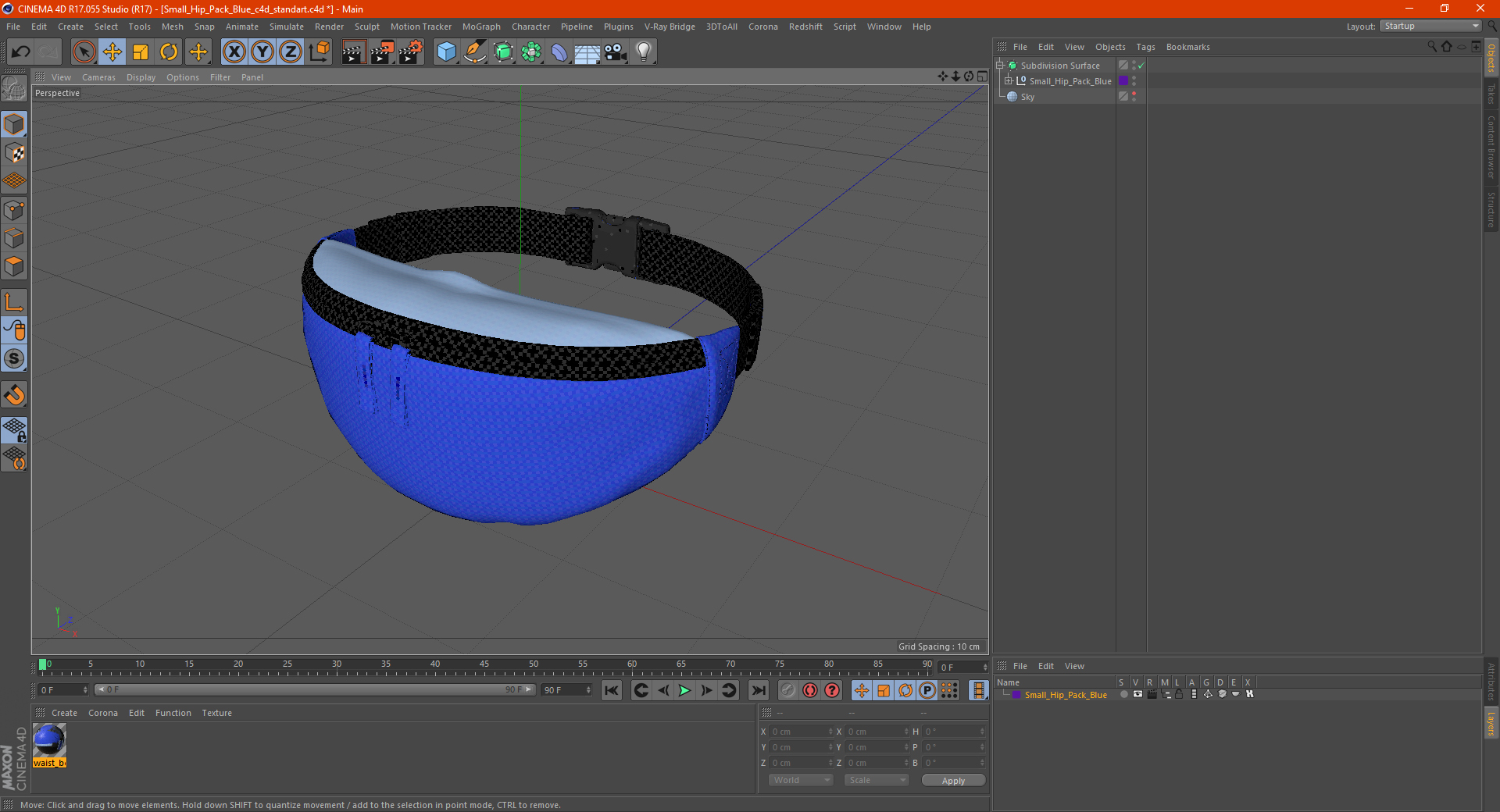
Task: Toggle Small_Hip_Pack_Blue visibility dots
Action: click(1134, 80)
